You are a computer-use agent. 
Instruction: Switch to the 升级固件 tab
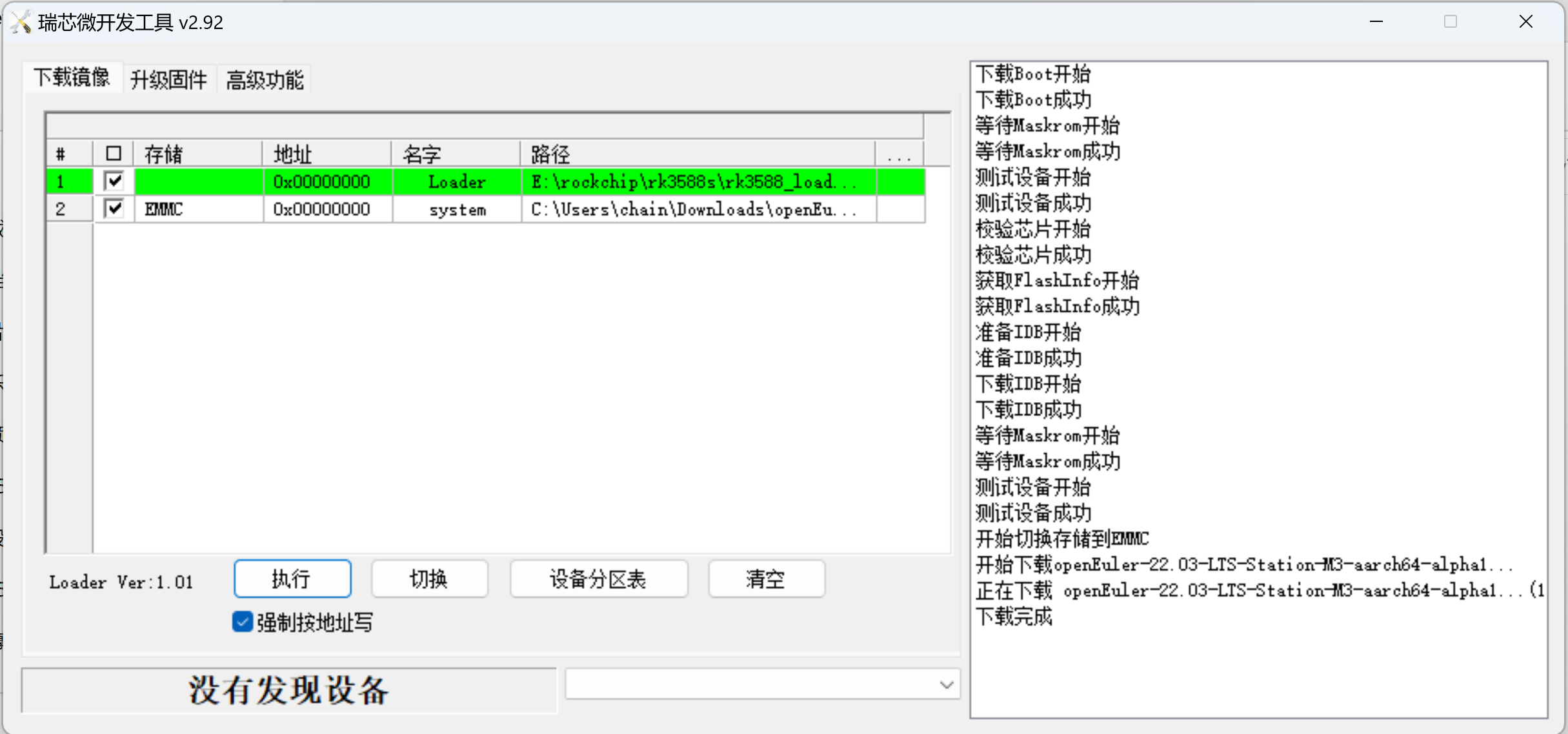168,79
